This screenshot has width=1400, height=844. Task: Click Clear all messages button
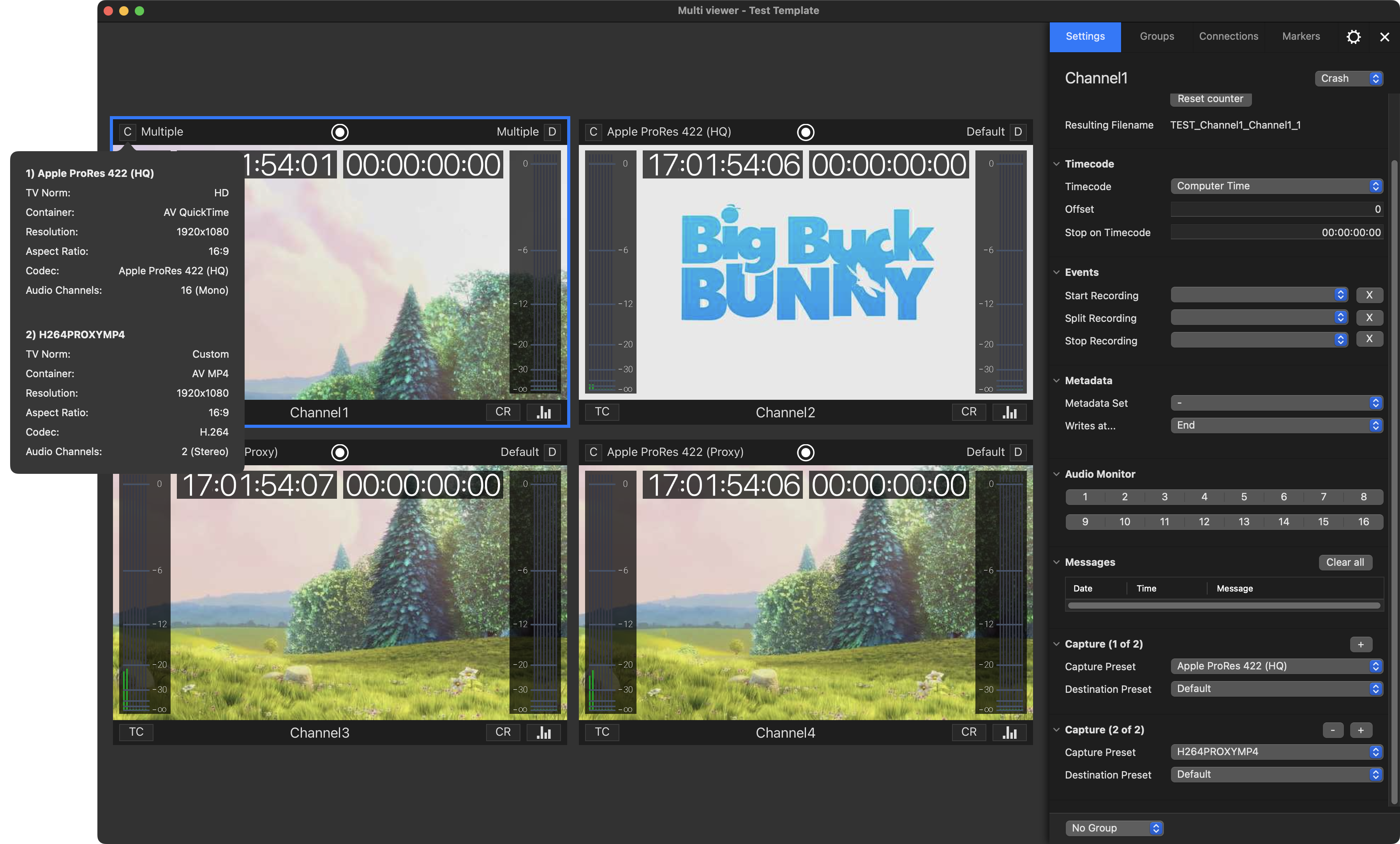(x=1345, y=563)
